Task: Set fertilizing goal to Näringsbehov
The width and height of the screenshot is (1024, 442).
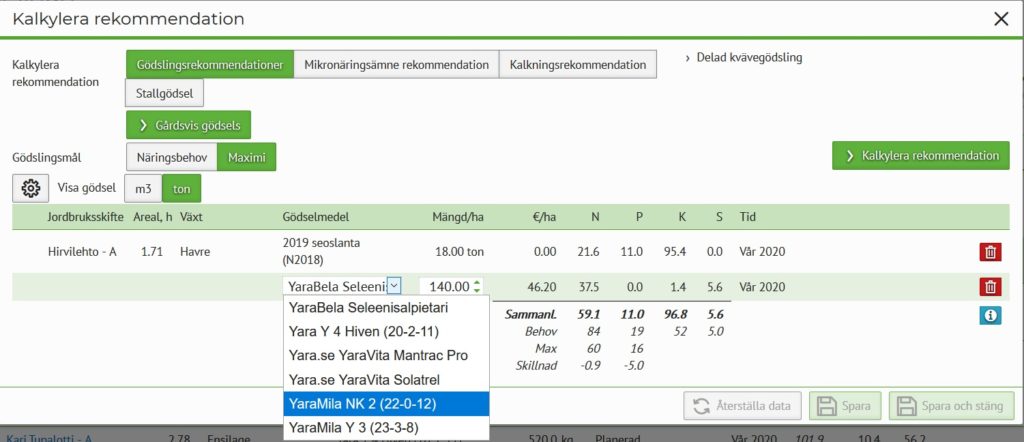Action: tap(172, 157)
